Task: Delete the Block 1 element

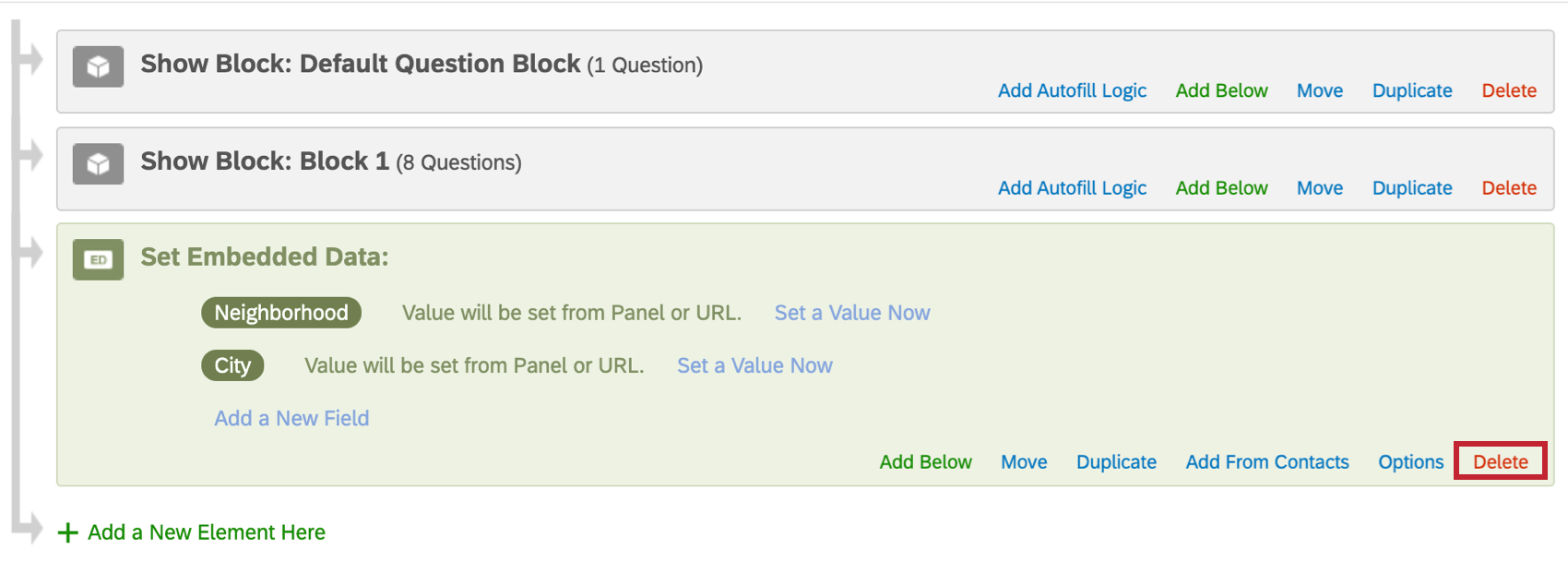Action: pyautogui.click(x=1509, y=188)
